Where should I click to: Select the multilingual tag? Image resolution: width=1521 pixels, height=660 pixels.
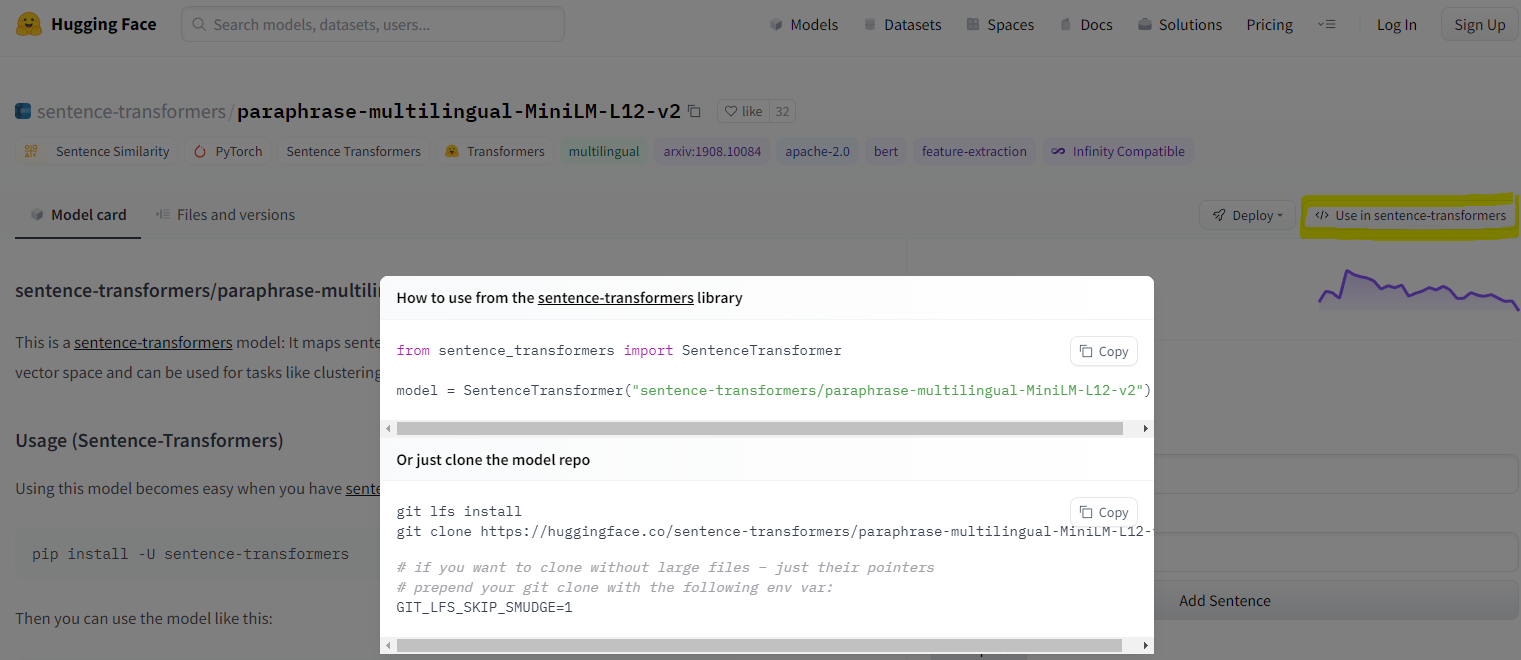603,151
